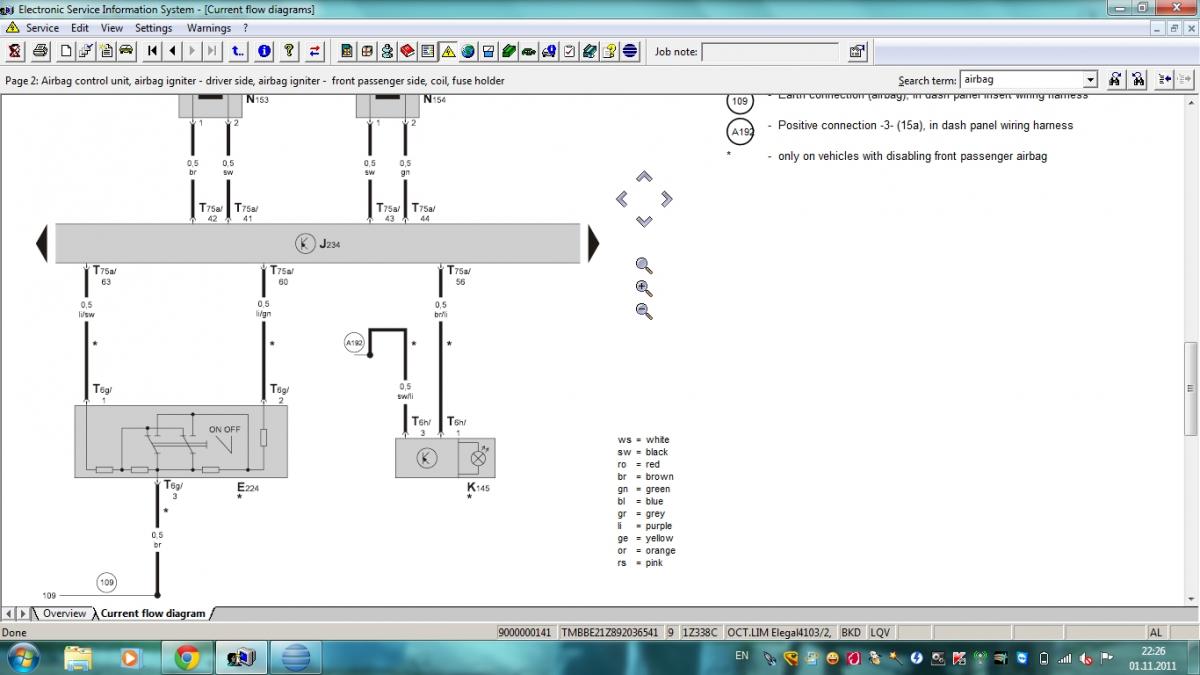Click the 'li = purple' legend entry
Viewport: 1200px width, 675px height.
click(x=645, y=526)
